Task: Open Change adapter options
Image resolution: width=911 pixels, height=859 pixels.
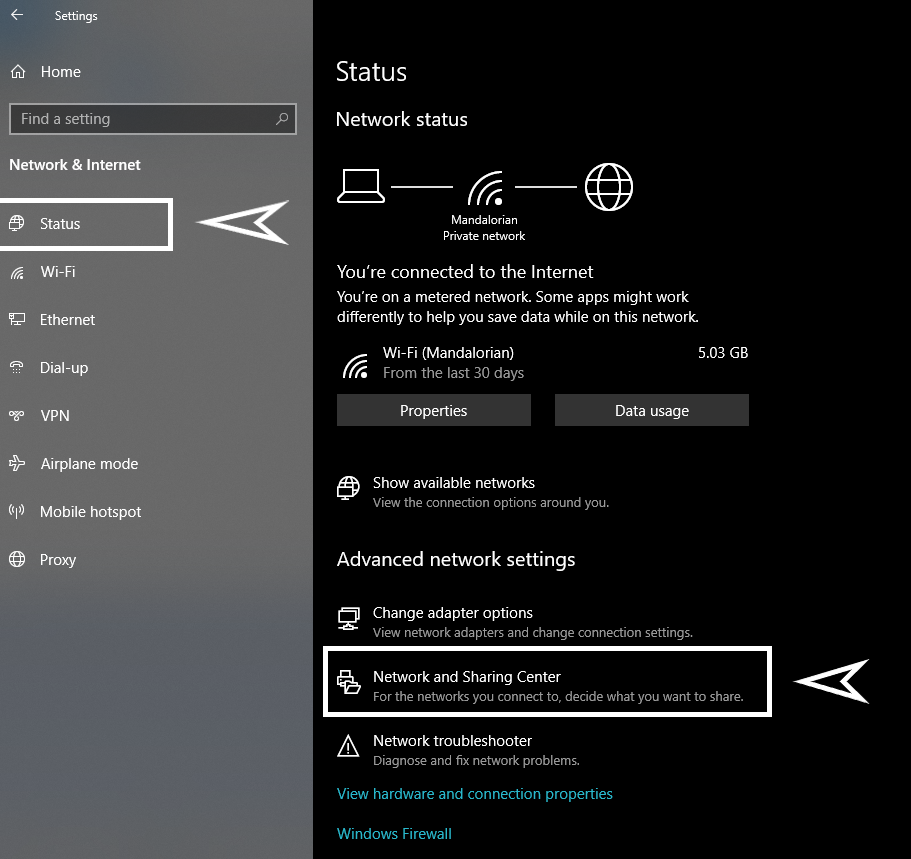Action: [x=515, y=622]
